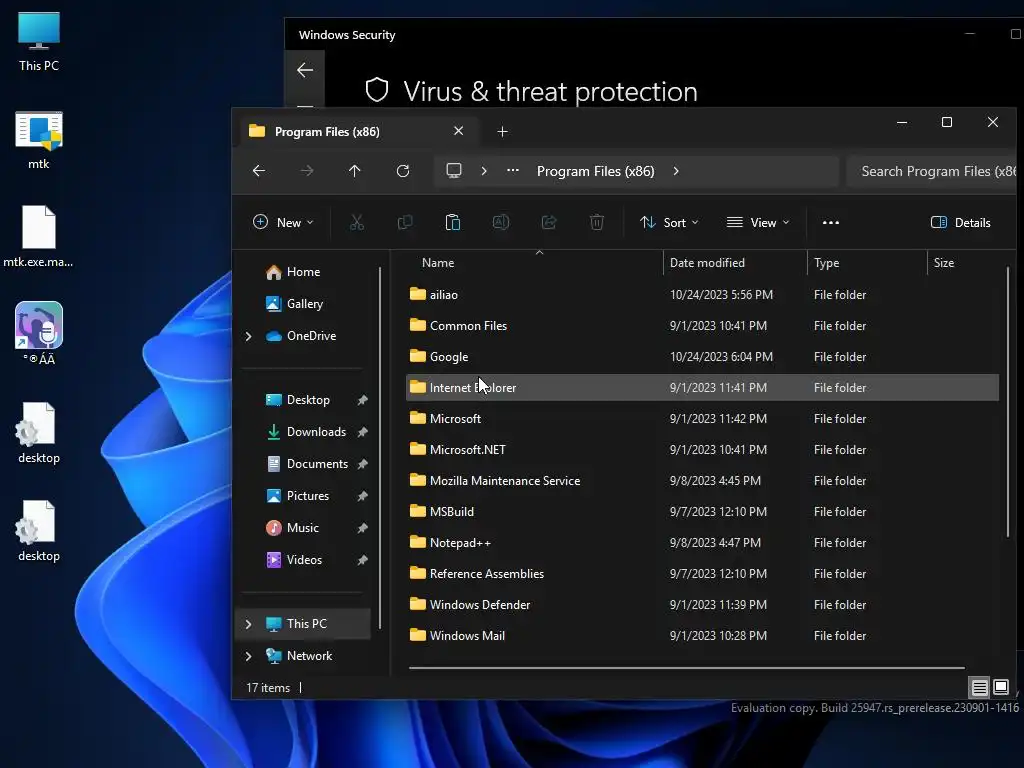Open This PC desktop icon
1024x768 pixels.
click(x=39, y=42)
